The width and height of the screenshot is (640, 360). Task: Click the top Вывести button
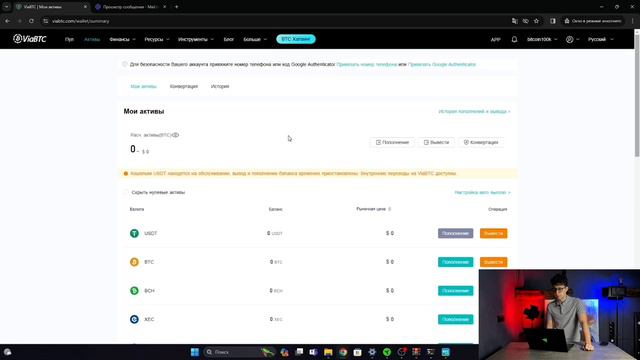pos(436,142)
